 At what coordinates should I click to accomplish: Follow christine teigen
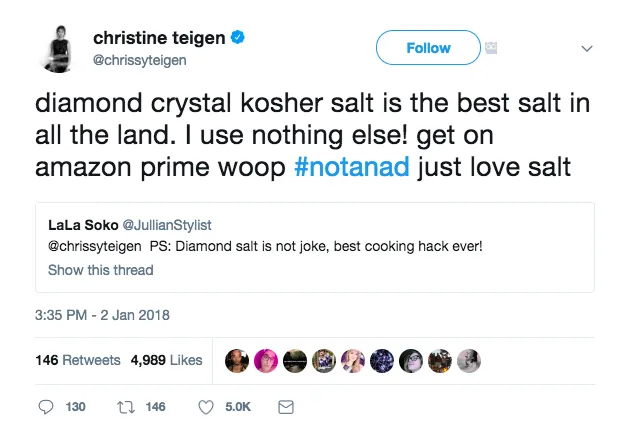(427, 48)
